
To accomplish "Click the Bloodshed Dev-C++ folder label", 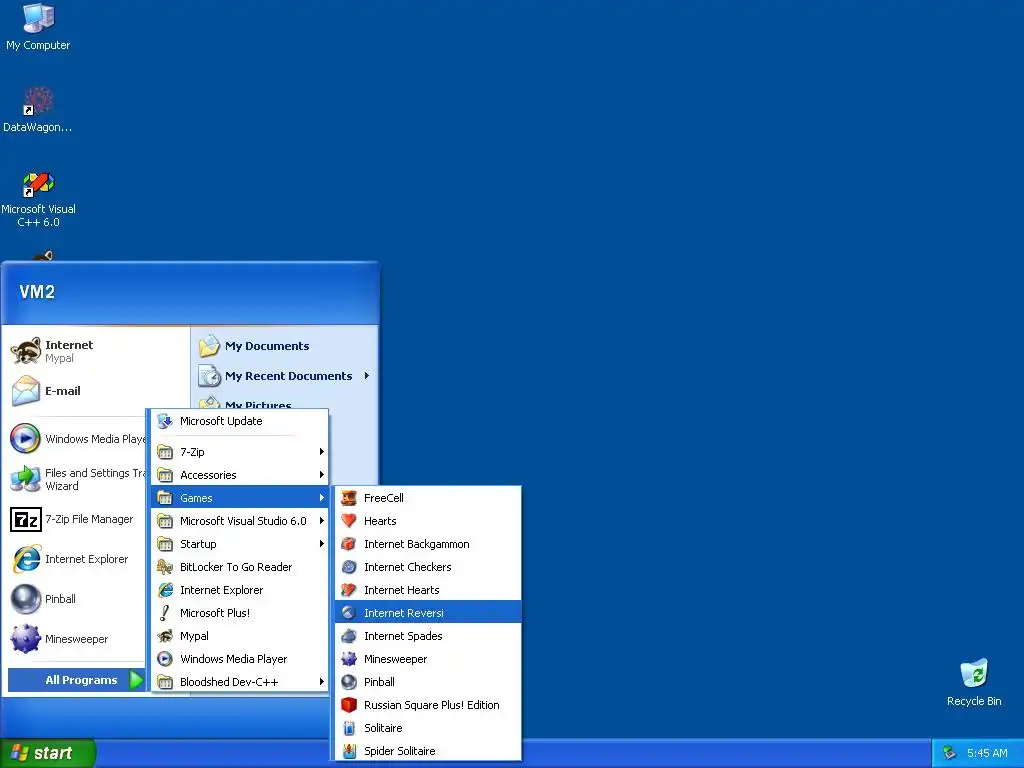I will [229, 682].
